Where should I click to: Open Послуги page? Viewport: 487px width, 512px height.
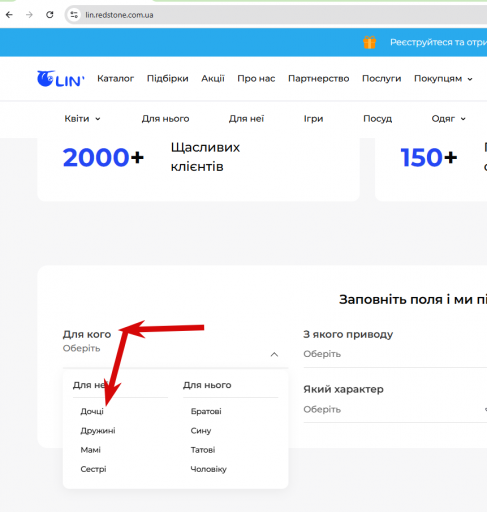(x=382, y=78)
